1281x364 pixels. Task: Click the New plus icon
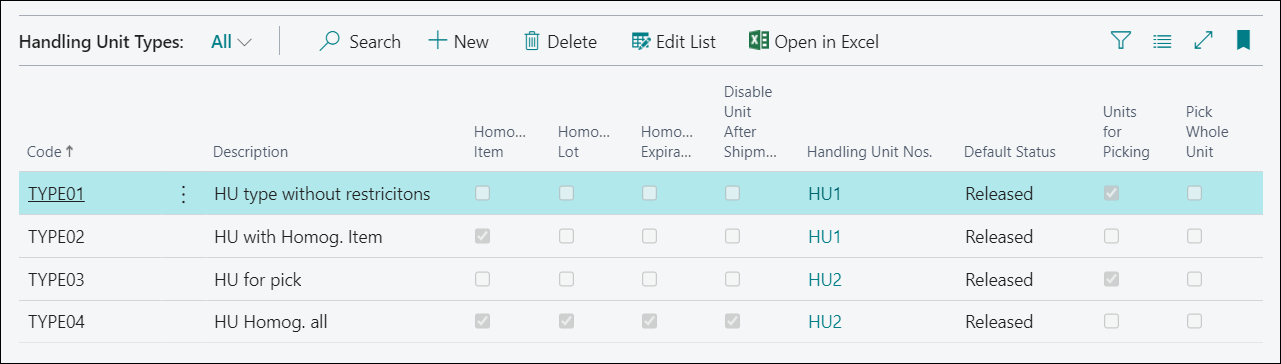(437, 41)
